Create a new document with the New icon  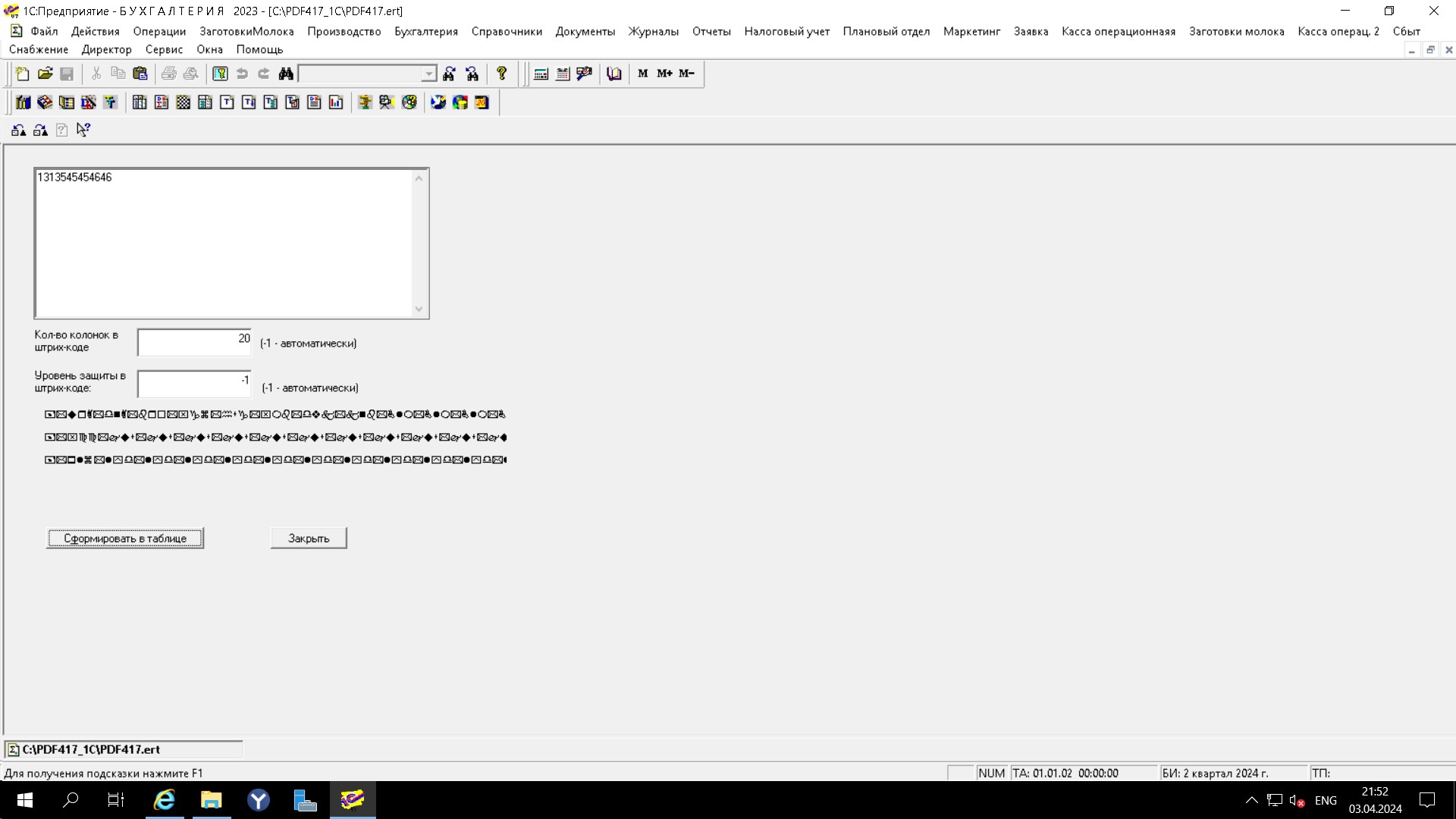[23, 74]
